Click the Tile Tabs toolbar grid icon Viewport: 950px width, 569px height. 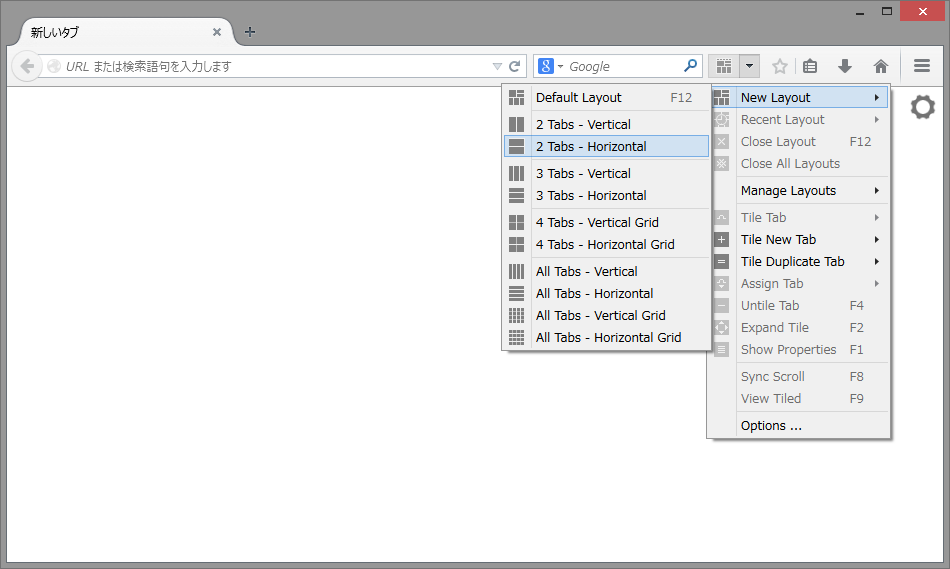tap(724, 66)
